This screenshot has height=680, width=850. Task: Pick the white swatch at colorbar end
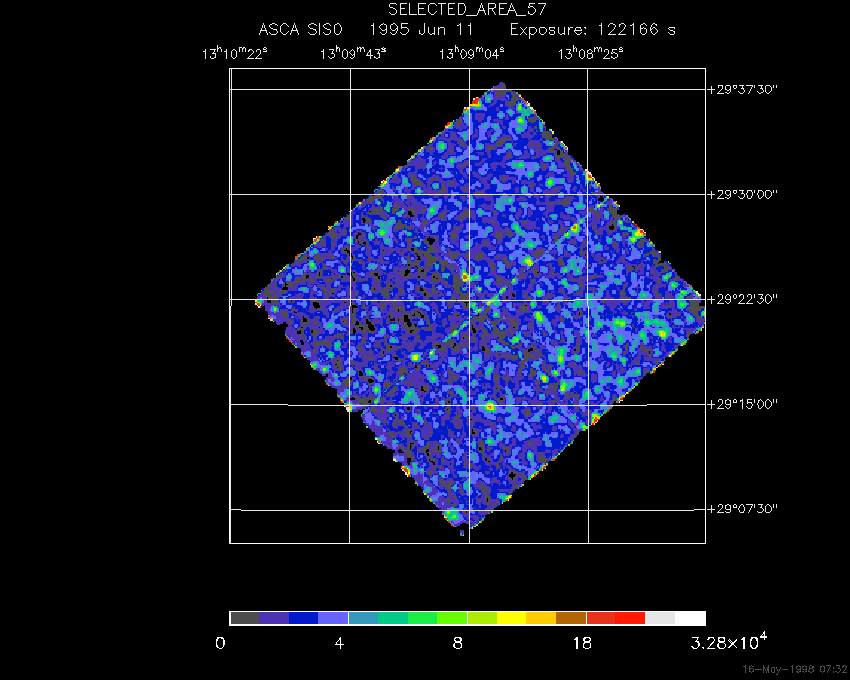click(x=690, y=618)
